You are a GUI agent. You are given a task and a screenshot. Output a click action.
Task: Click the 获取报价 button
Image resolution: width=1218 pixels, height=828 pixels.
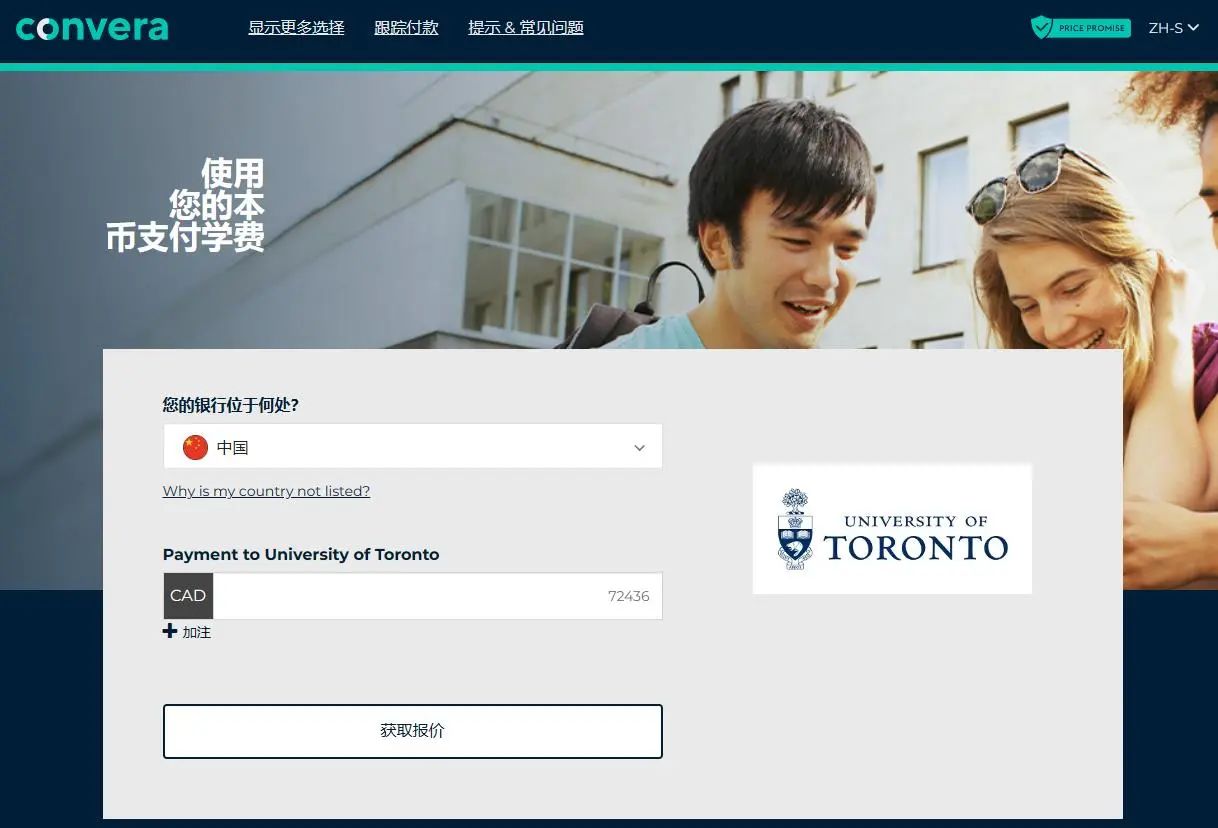click(x=413, y=731)
